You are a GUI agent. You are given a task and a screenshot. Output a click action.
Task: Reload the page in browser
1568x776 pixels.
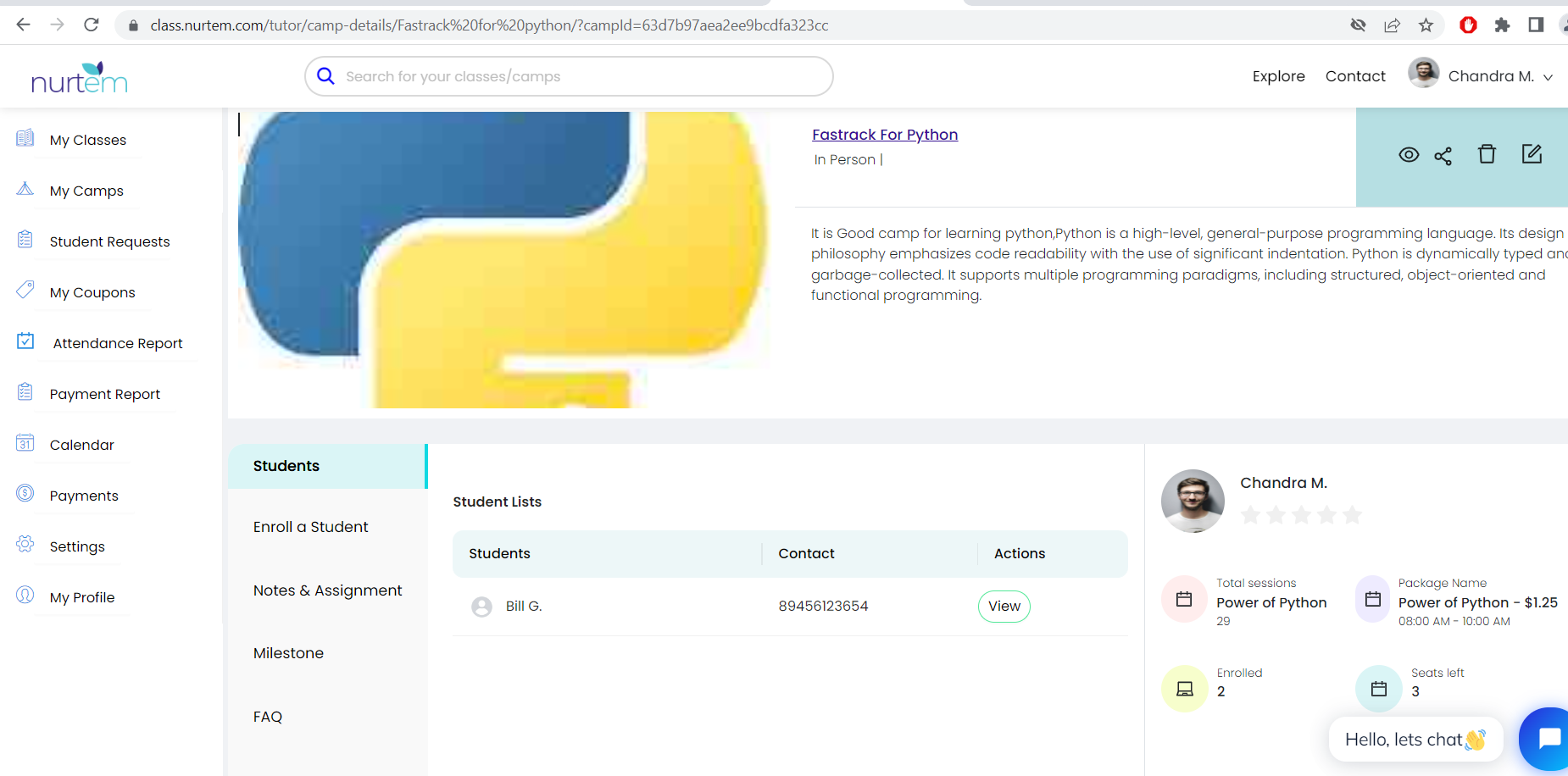click(92, 25)
